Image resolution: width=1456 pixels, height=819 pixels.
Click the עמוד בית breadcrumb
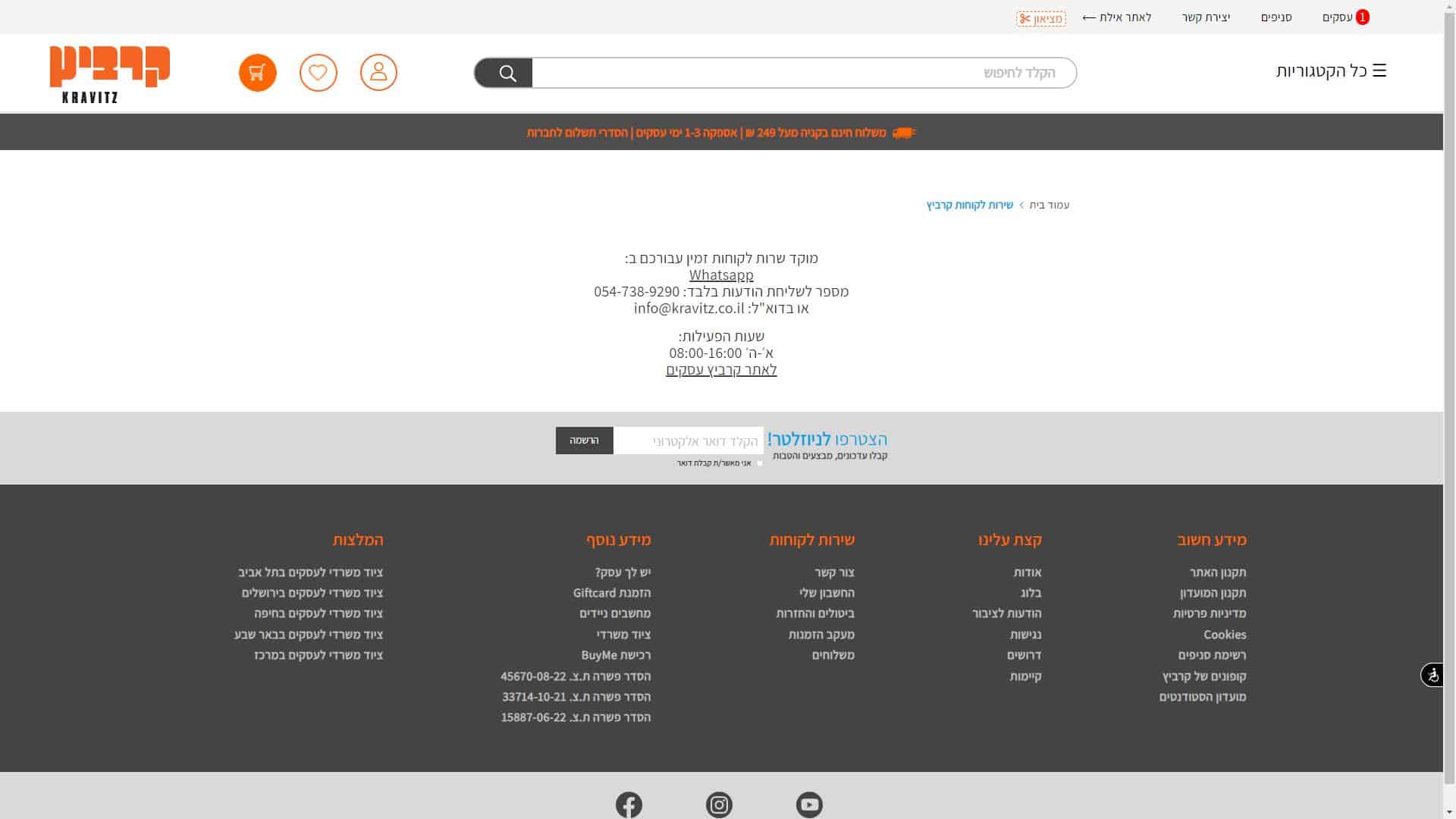1050,206
